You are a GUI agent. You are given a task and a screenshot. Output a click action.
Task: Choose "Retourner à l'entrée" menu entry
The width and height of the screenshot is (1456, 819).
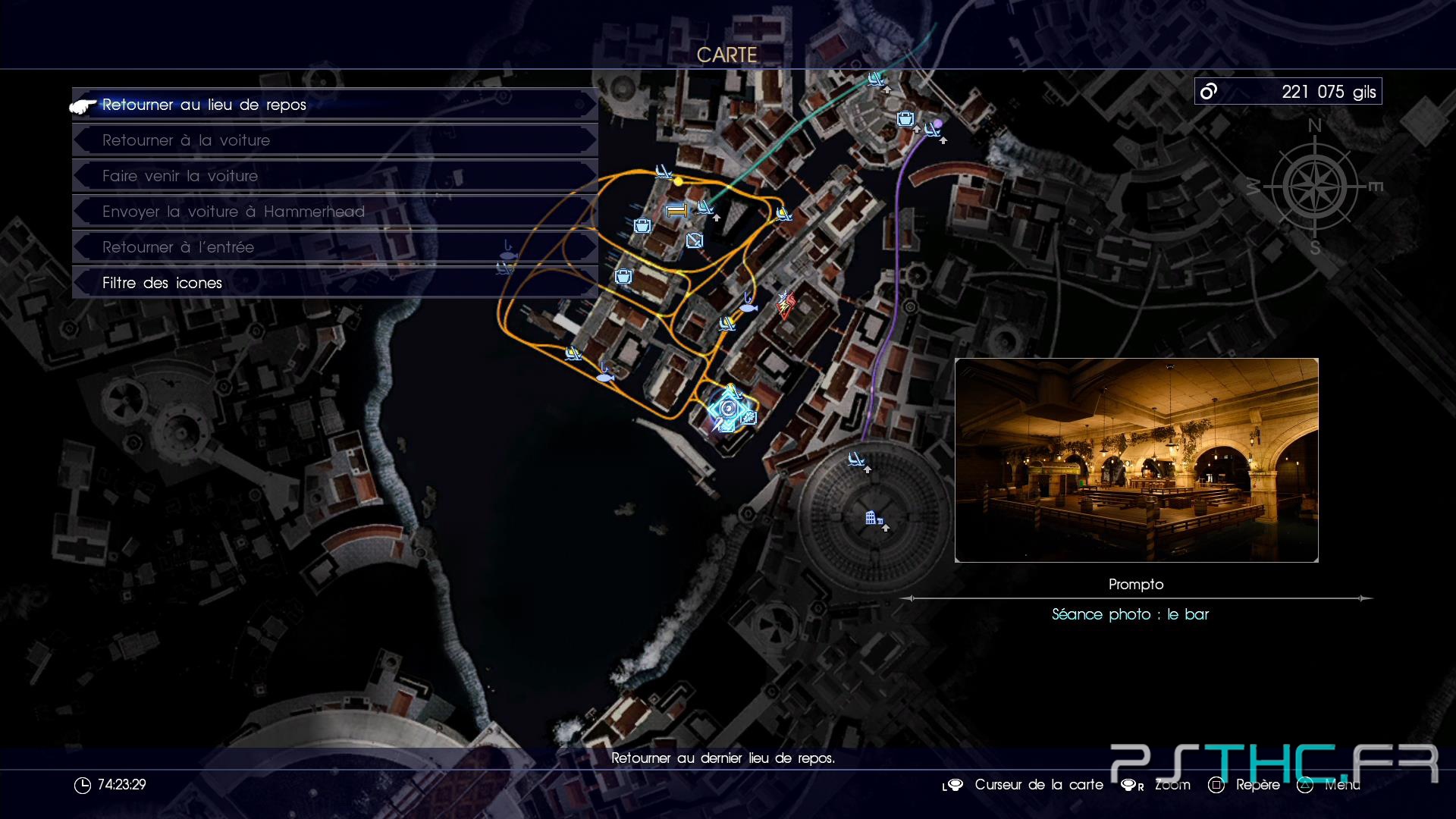tap(334, 247)
